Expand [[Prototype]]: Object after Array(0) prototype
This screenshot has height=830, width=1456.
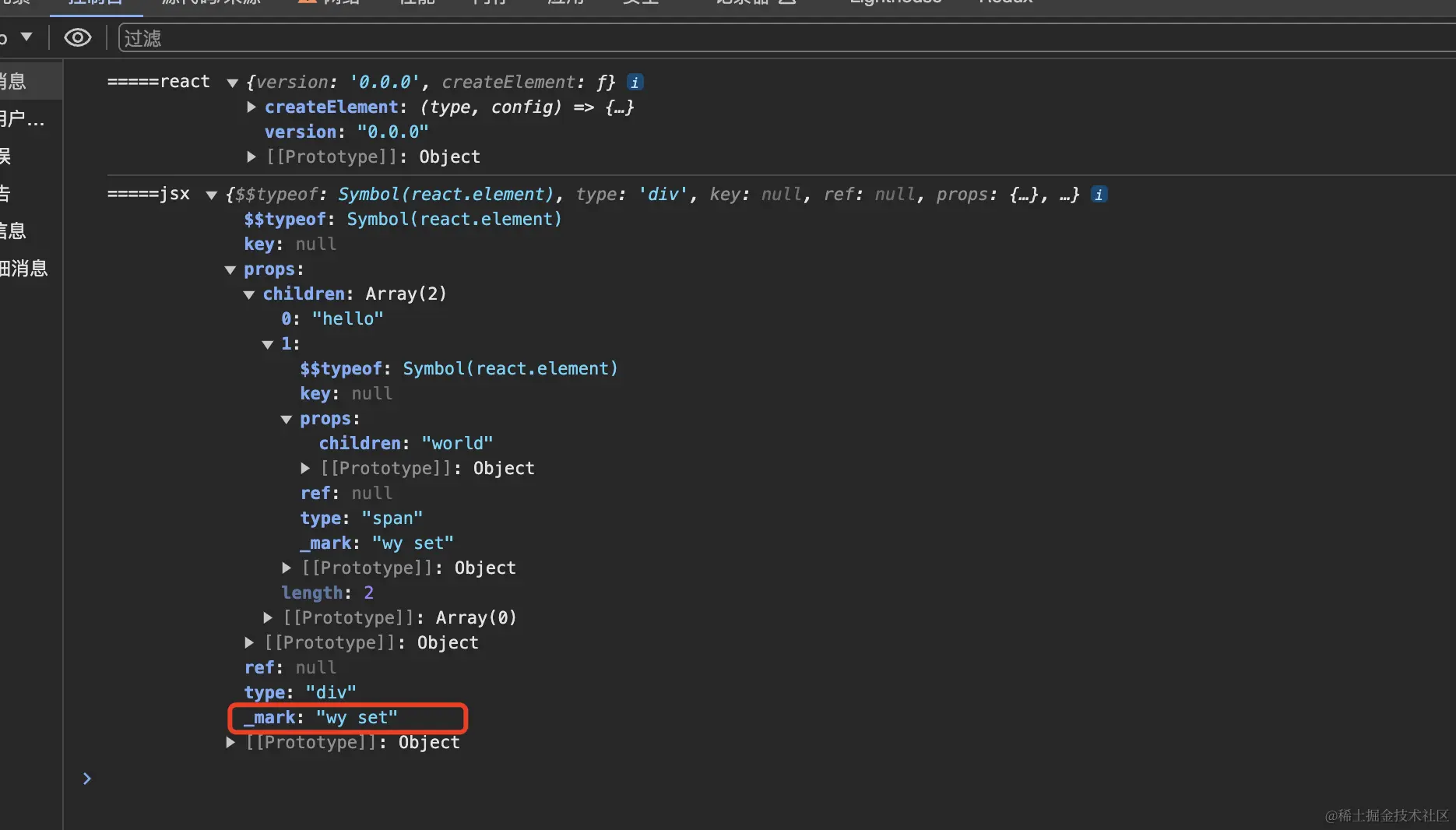(249, 643)
